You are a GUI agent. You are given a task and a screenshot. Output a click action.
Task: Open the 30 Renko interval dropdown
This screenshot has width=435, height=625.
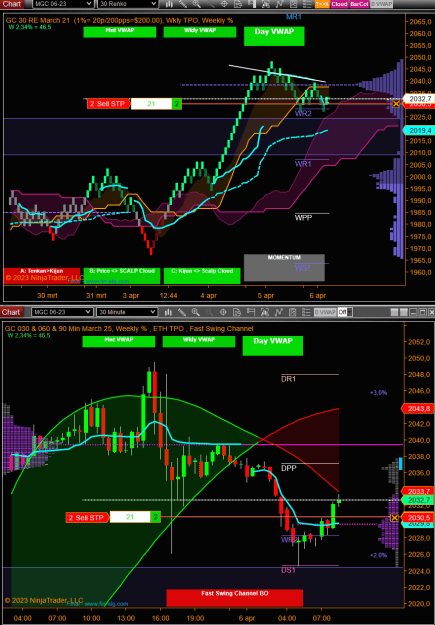[127, 4]
